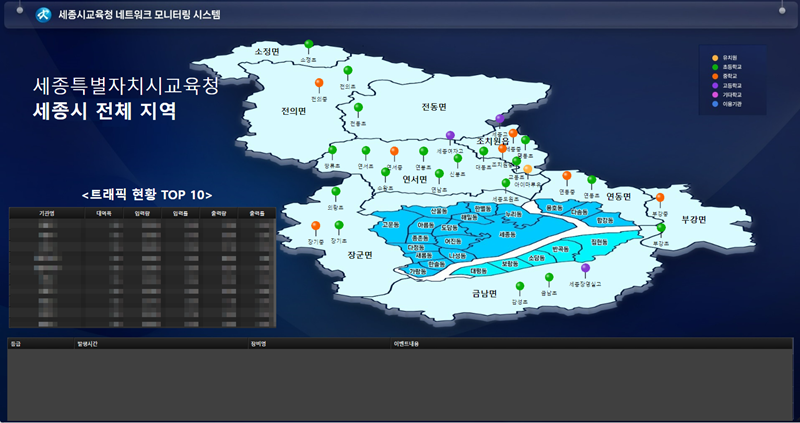Click the green 전동초 school pin
The image size is (800, 423).
click(358, 108)
